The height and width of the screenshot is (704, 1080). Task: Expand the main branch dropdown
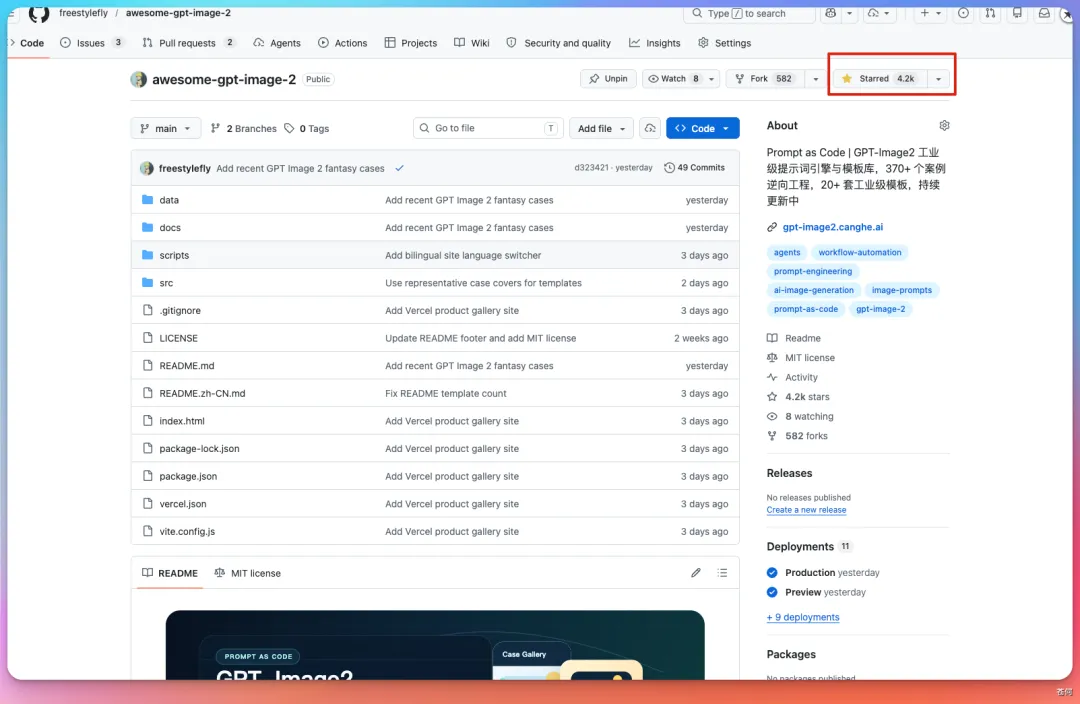[x=165, y=128]
